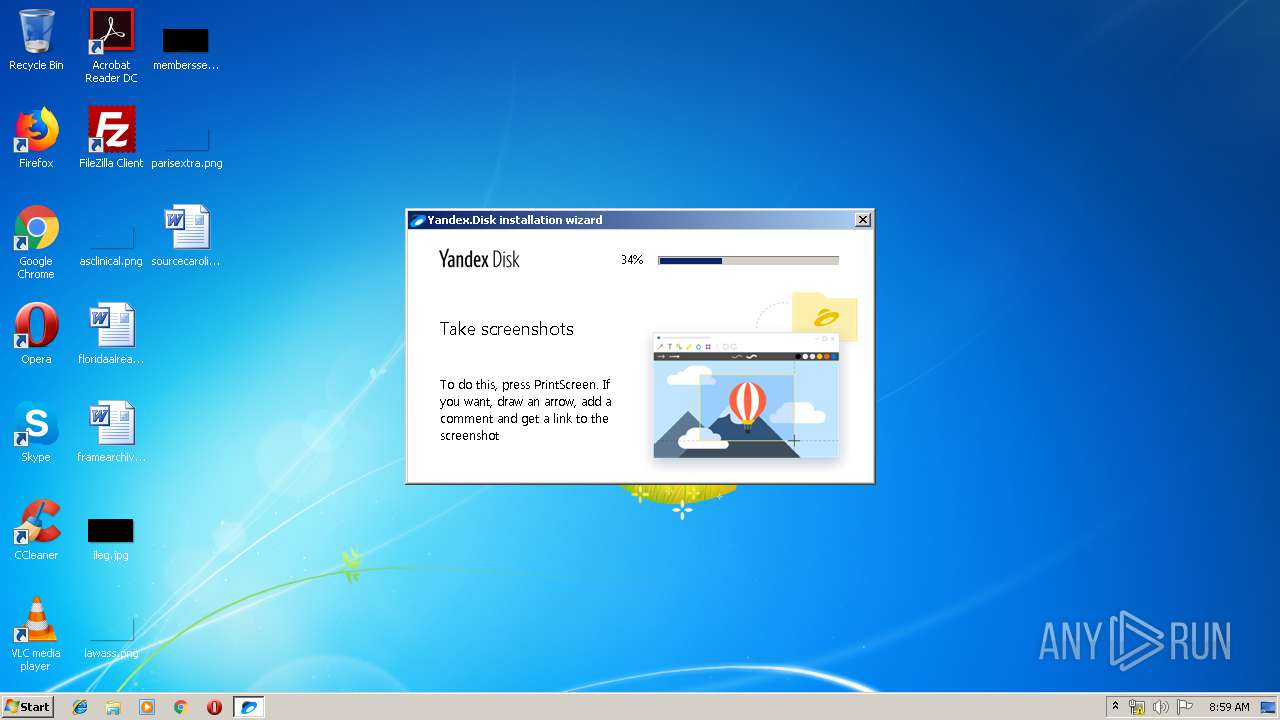Open Opera from the taskbar
This screenshot has height=720, width=1280.
click(x=214, y=707)
